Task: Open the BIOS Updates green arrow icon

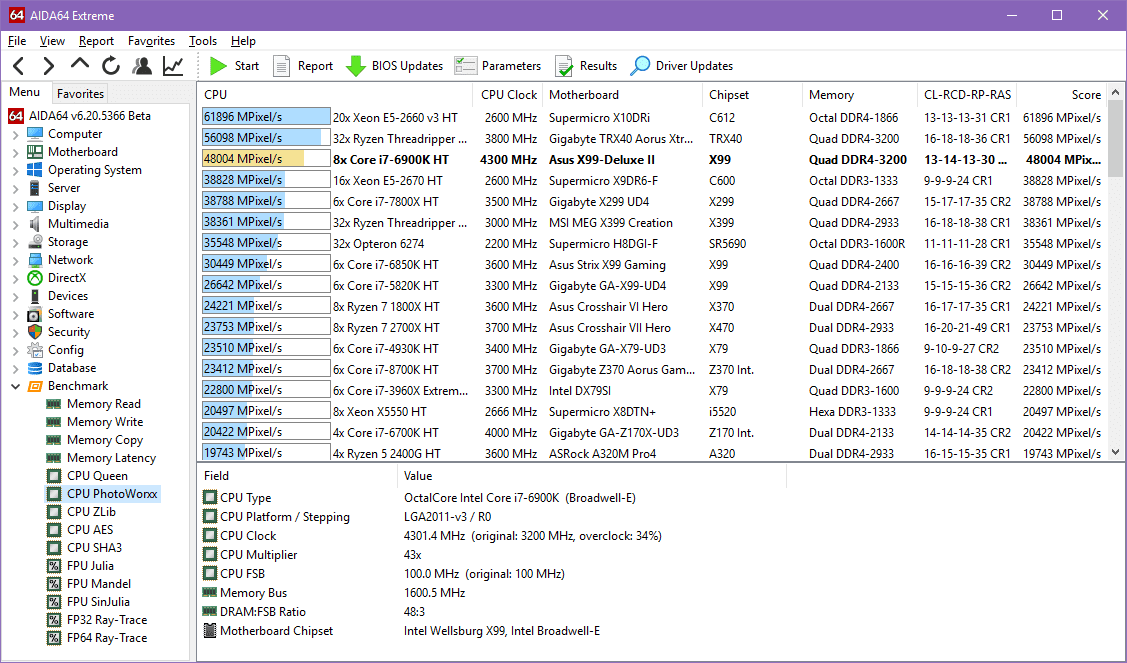Action: click(356, 66)
